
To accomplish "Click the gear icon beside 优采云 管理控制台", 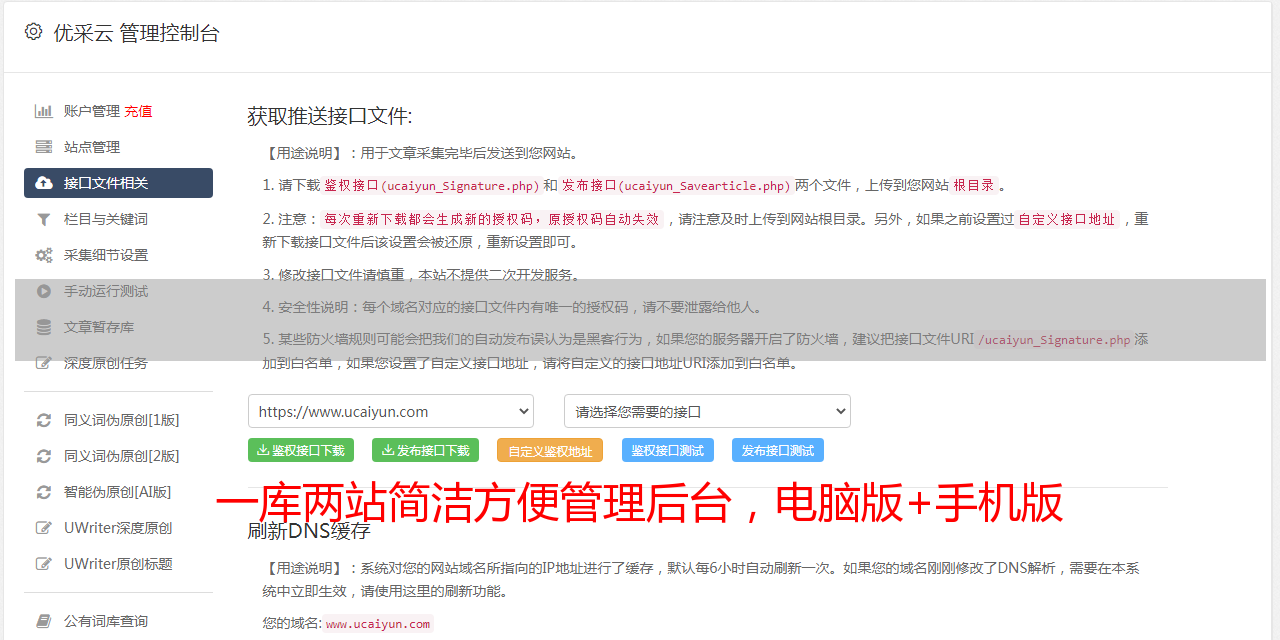I will click(x=33, y=32).
